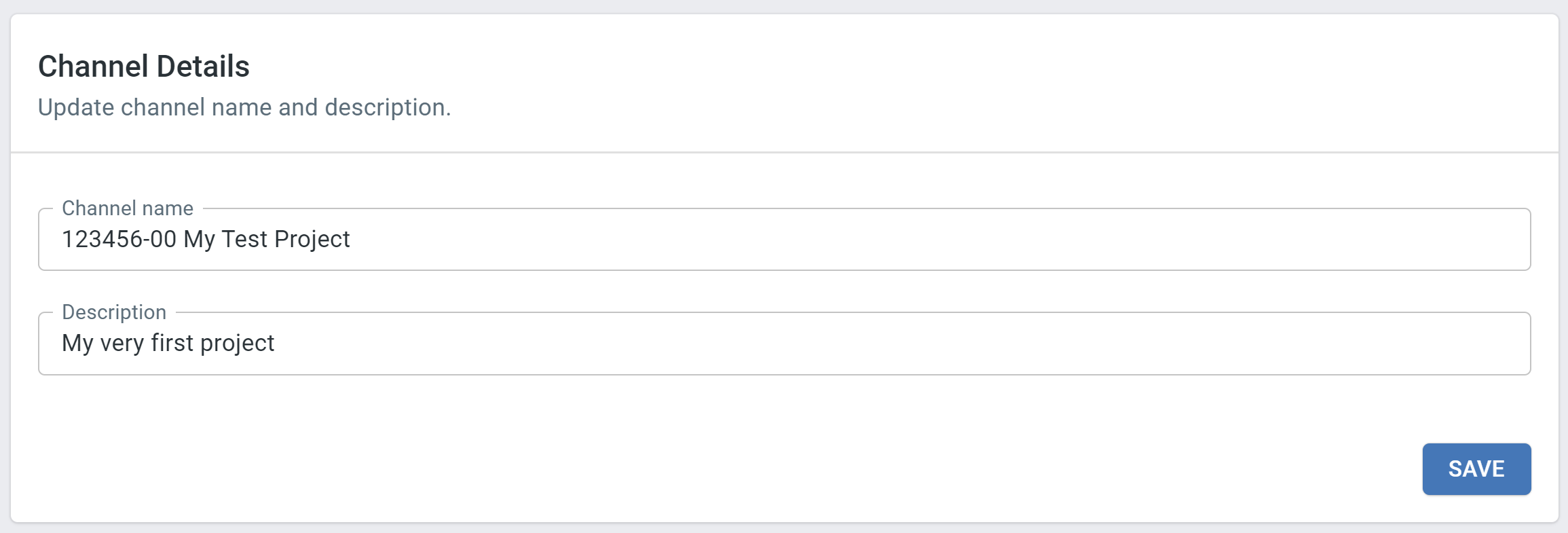Click the SAVE button
1568x533 pixels.
(1476, 469)
